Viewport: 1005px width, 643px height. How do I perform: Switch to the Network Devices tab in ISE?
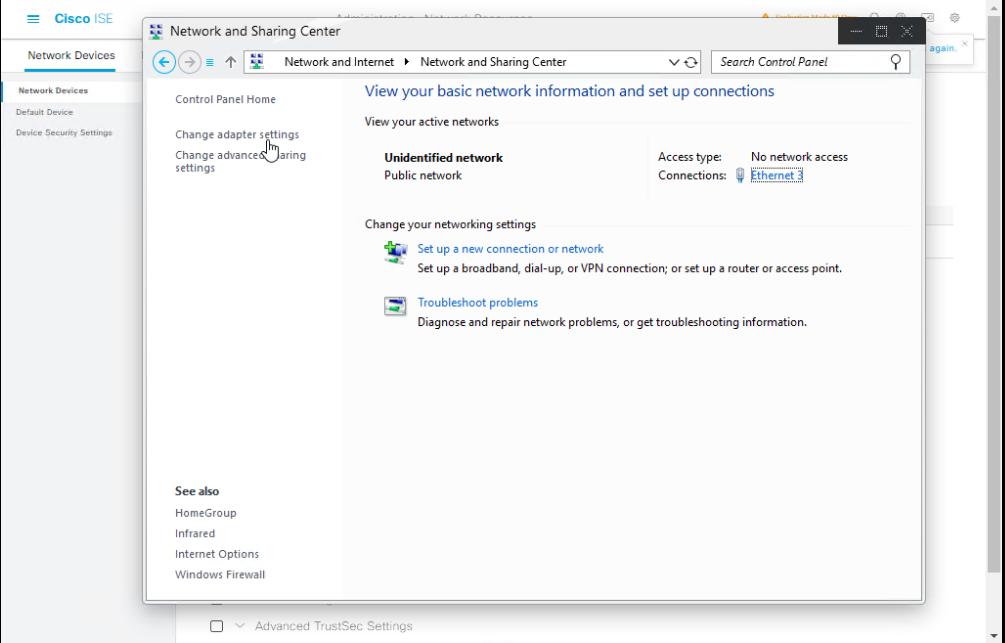tap(71, 56)
